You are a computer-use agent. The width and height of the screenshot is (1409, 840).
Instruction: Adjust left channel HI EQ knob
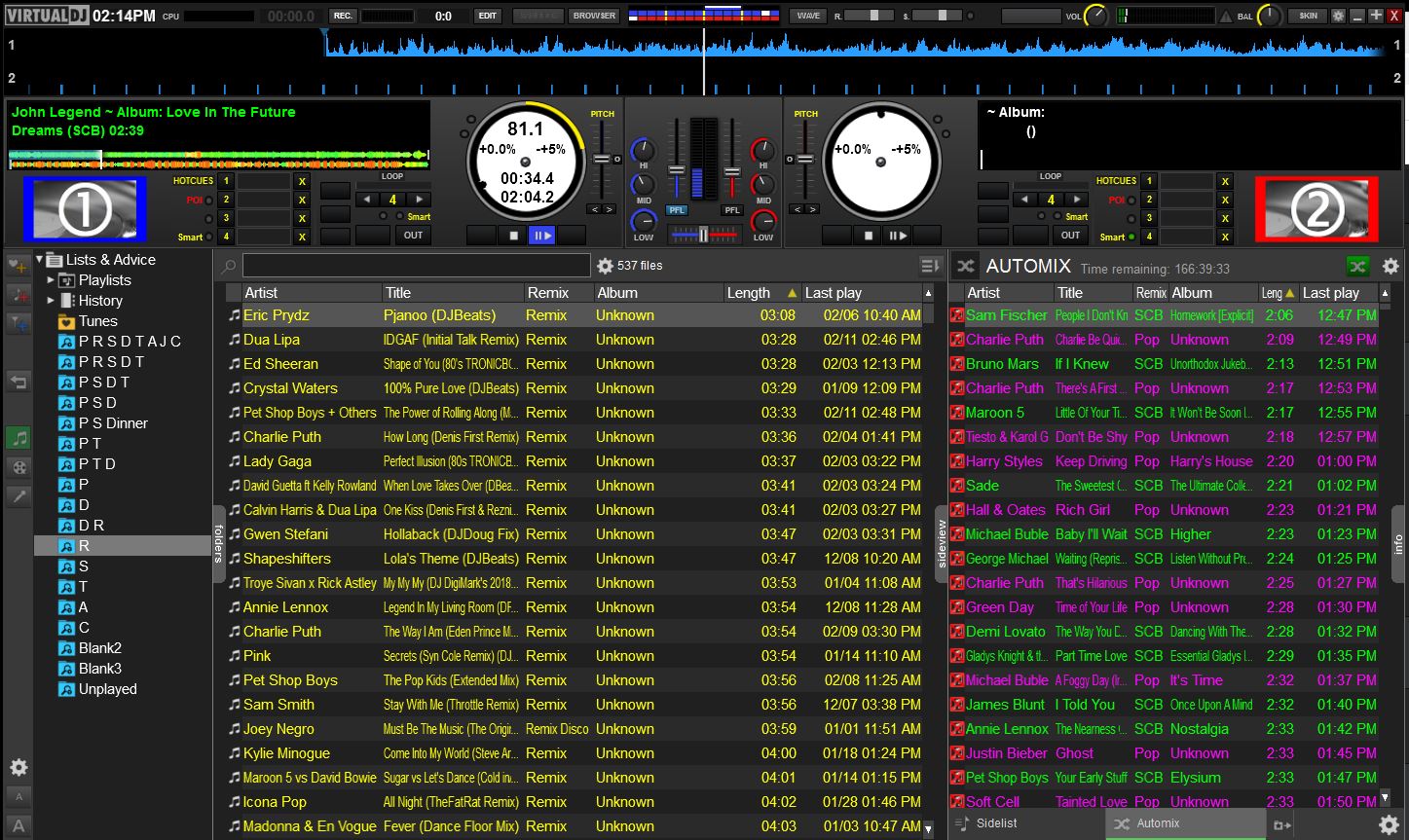643,150
